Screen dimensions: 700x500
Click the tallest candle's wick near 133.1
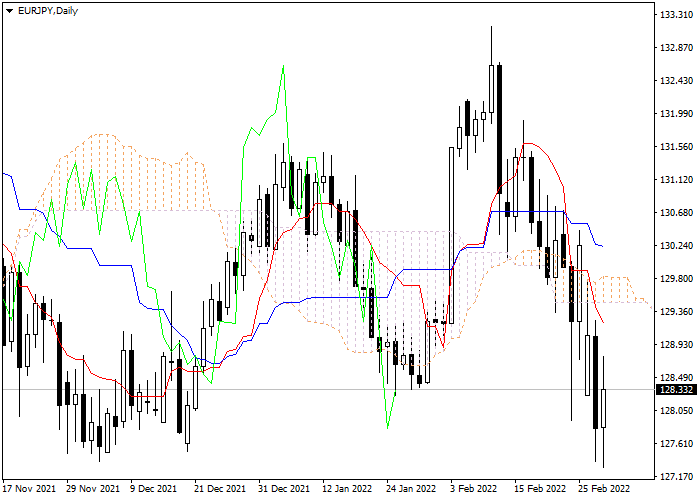click(x=492, y=46)
